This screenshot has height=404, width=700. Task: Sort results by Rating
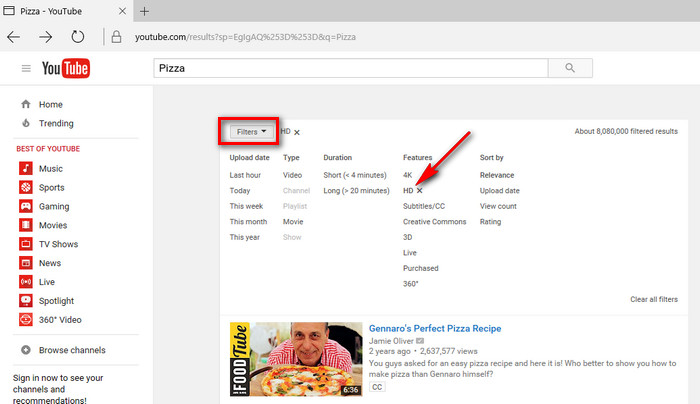490,222
